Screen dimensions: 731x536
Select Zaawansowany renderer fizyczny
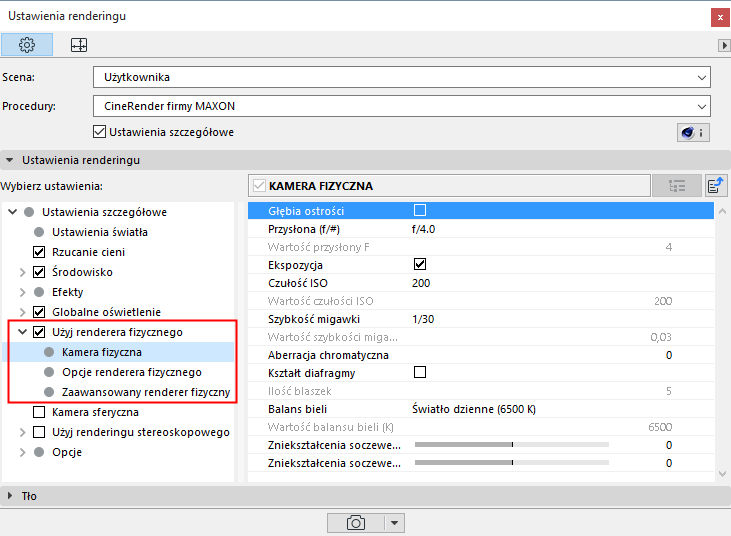pyautogui.click(x=146, y=392)
